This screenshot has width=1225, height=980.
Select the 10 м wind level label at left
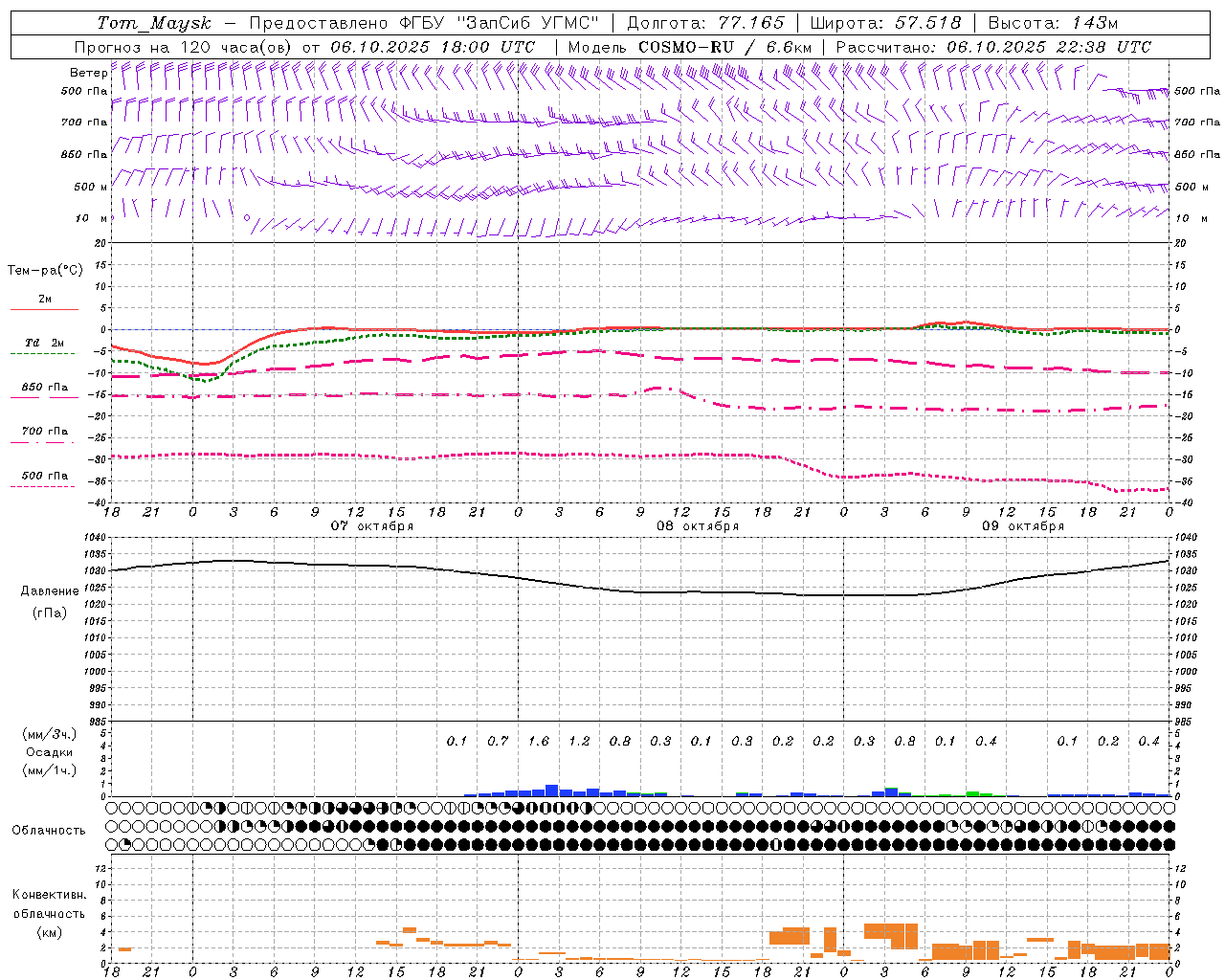tap(91, 218)
